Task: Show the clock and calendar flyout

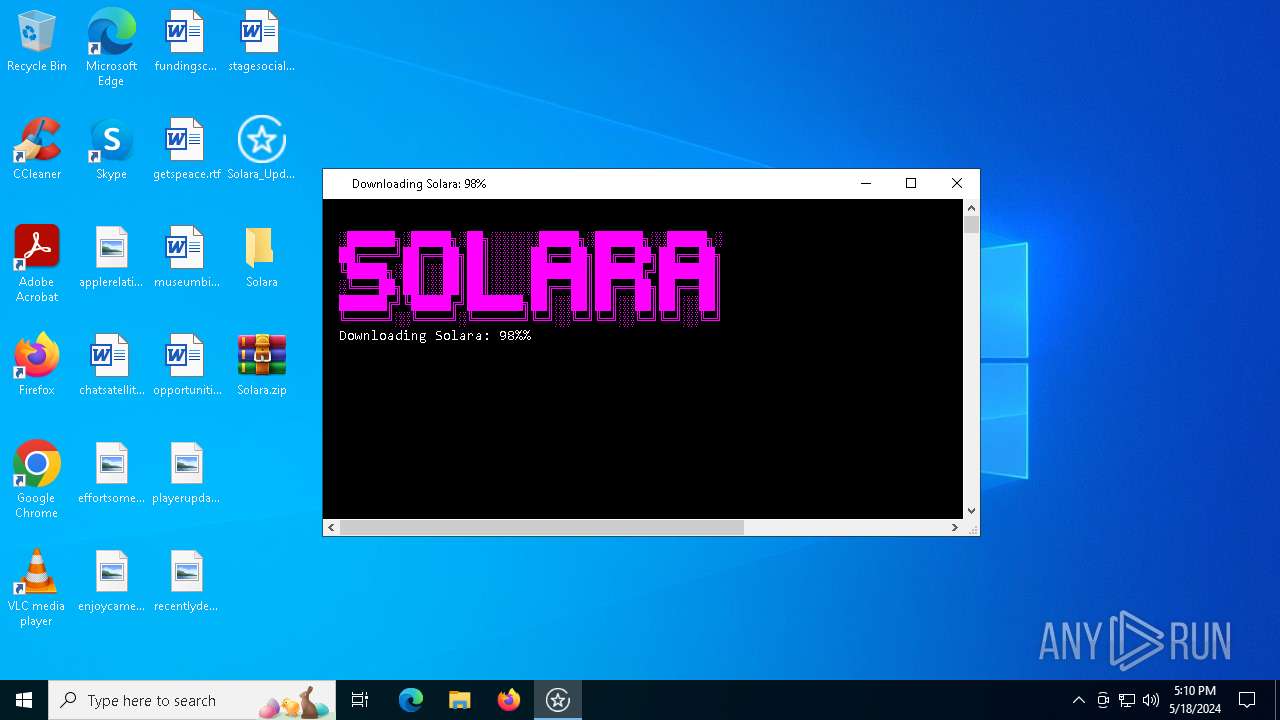Action: click(x=1195, y=700)
